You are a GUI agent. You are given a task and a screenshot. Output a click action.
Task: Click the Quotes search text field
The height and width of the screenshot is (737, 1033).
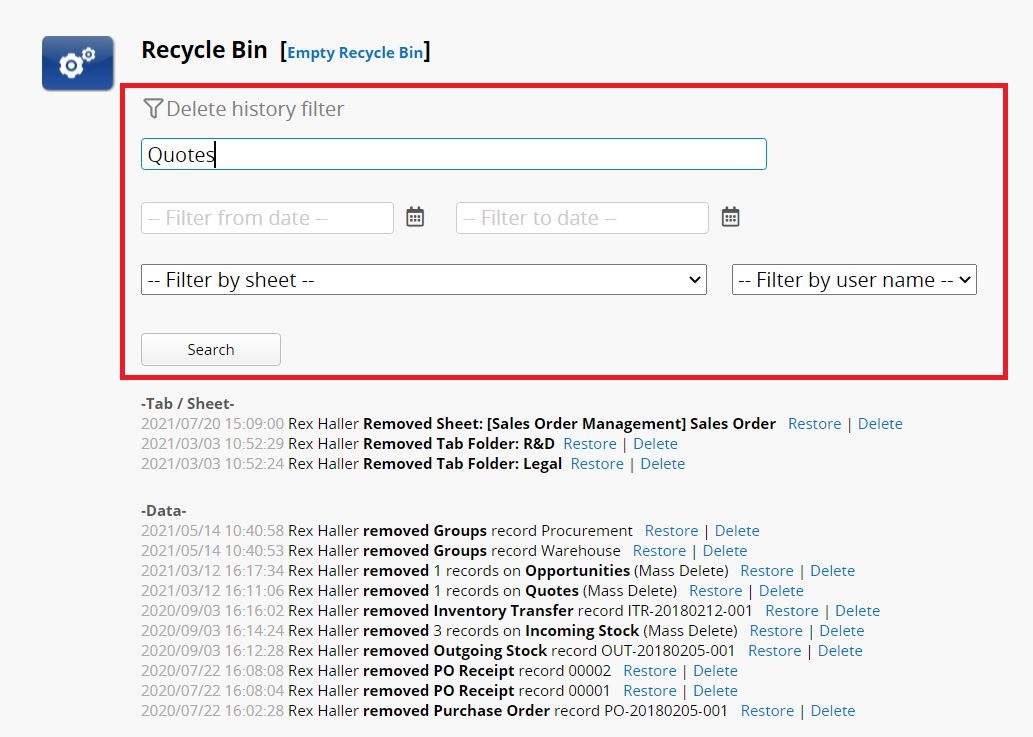click(453, 153)
